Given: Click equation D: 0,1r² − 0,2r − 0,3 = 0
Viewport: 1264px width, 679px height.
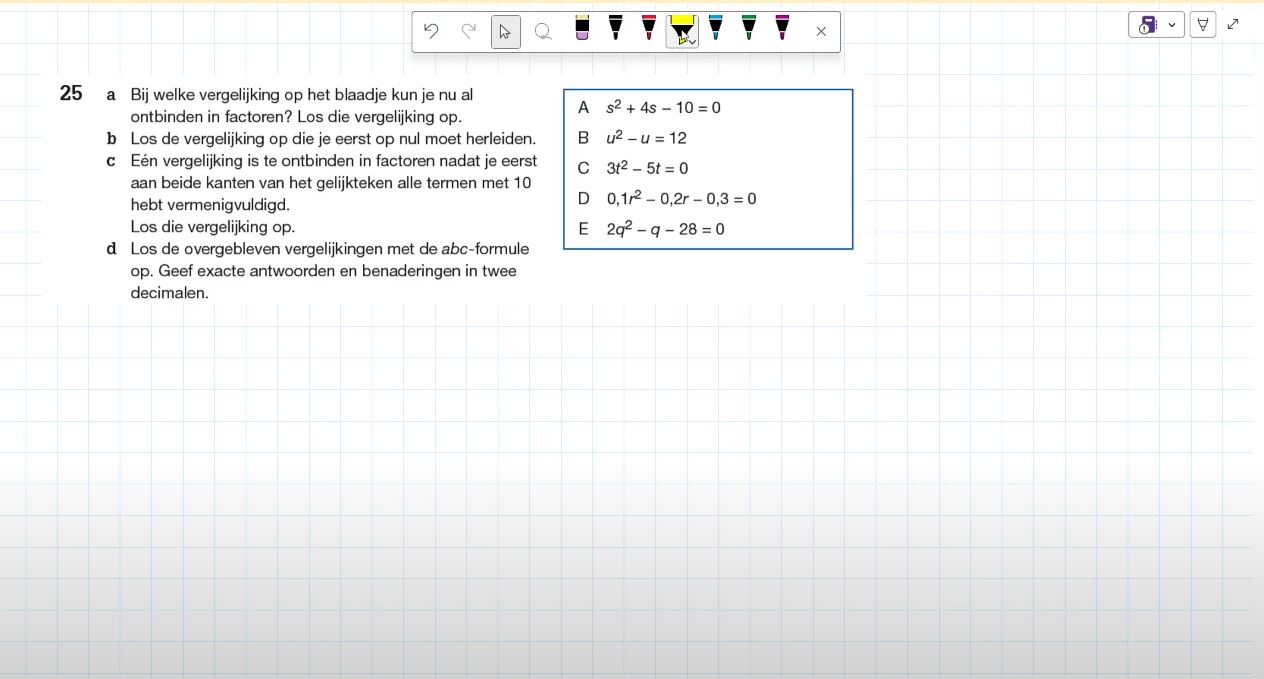Looking at the screenshot, I should click(x=681, y=199).
